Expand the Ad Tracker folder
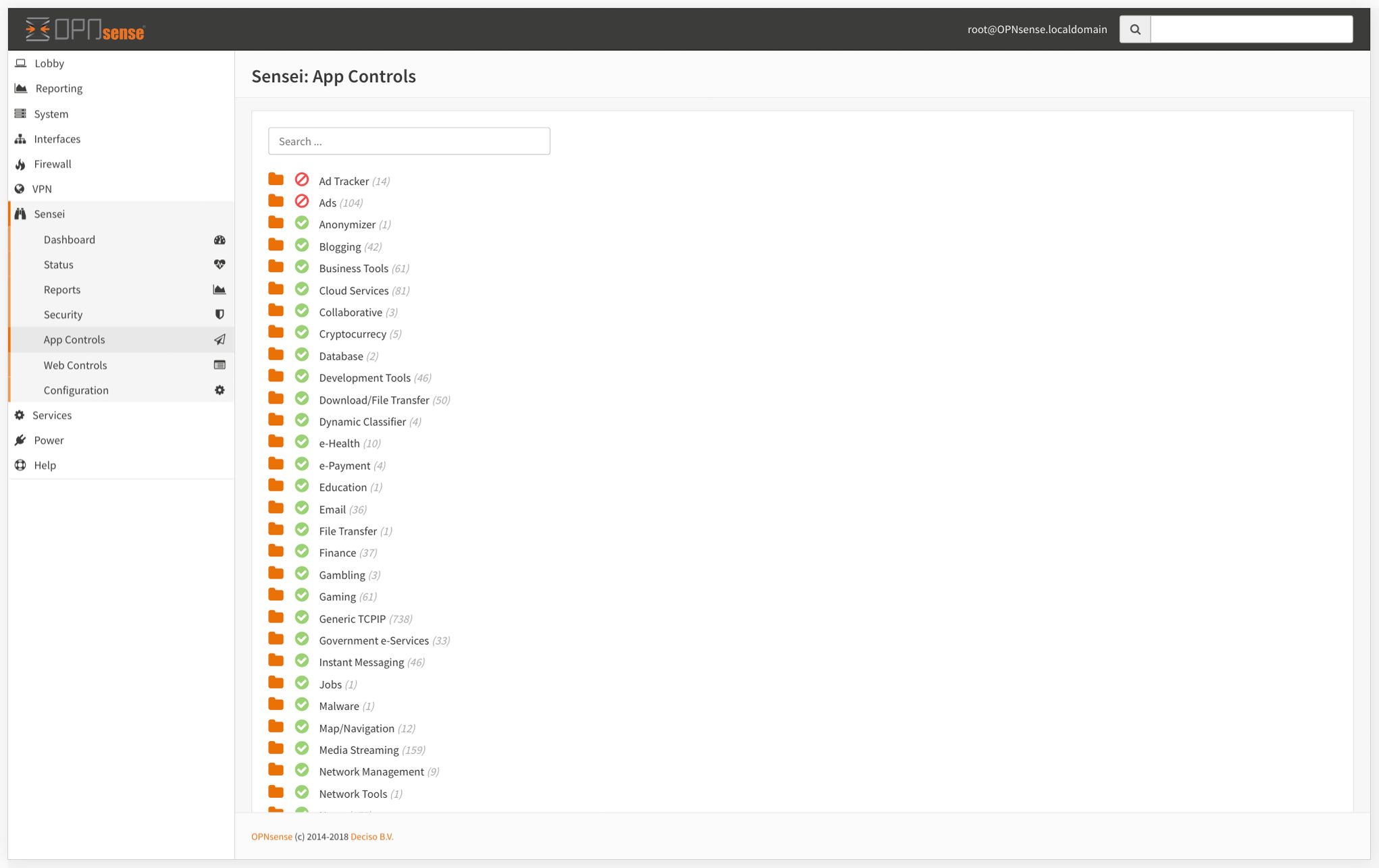Image resolution: width=1379 pixels, height=868 pixels. (276, 179)
